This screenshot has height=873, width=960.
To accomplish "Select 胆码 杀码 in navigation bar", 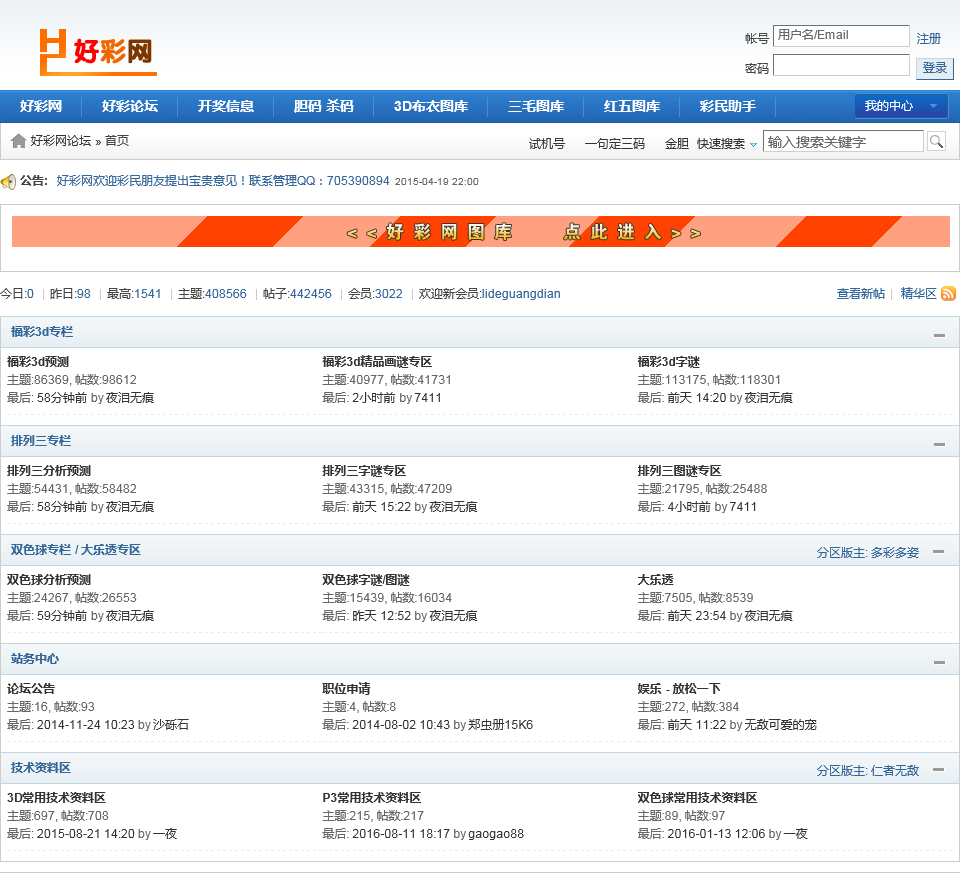I will coord(324,106).
